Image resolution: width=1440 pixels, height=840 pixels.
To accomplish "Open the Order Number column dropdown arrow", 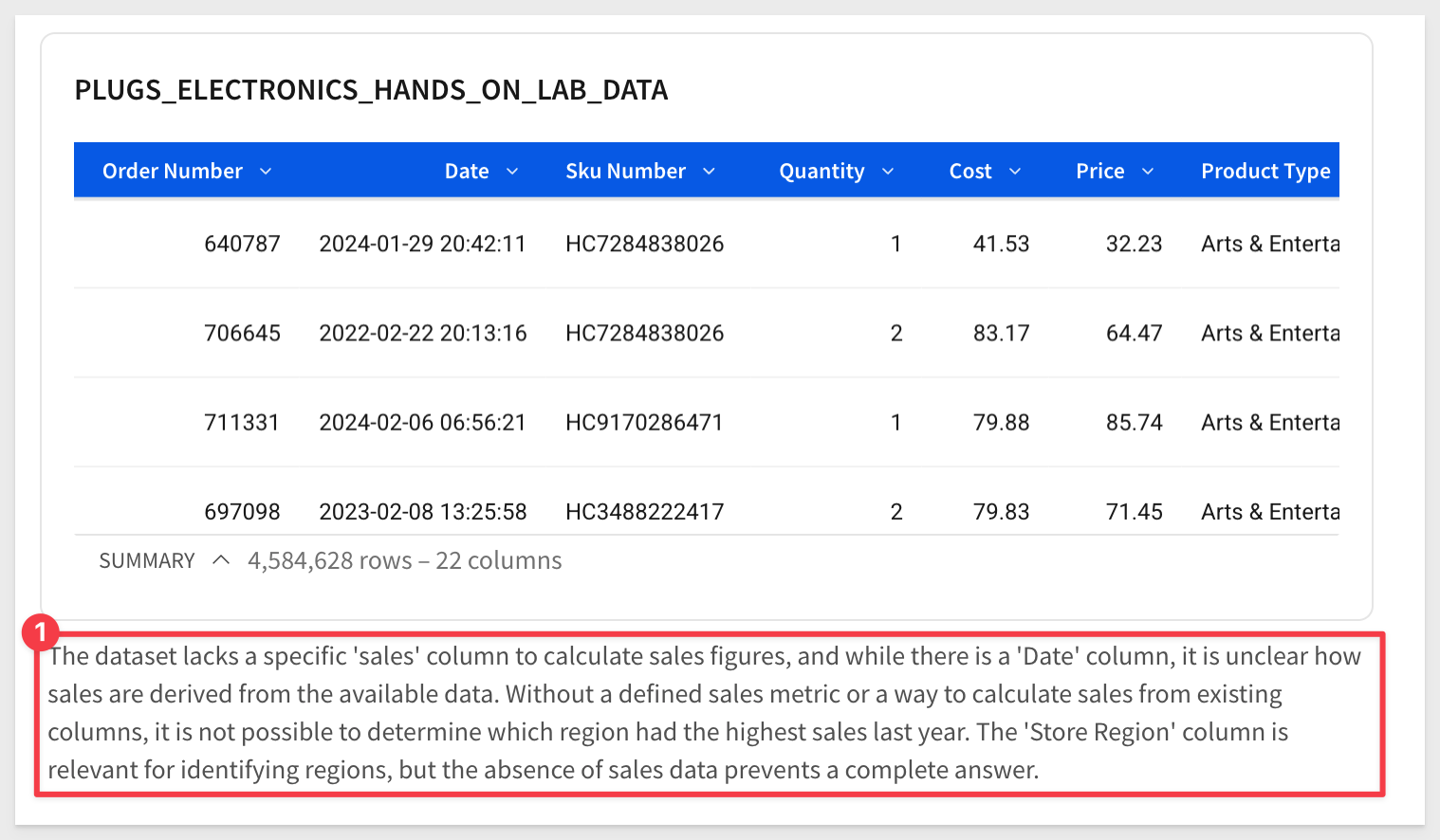I will point(266,172).
